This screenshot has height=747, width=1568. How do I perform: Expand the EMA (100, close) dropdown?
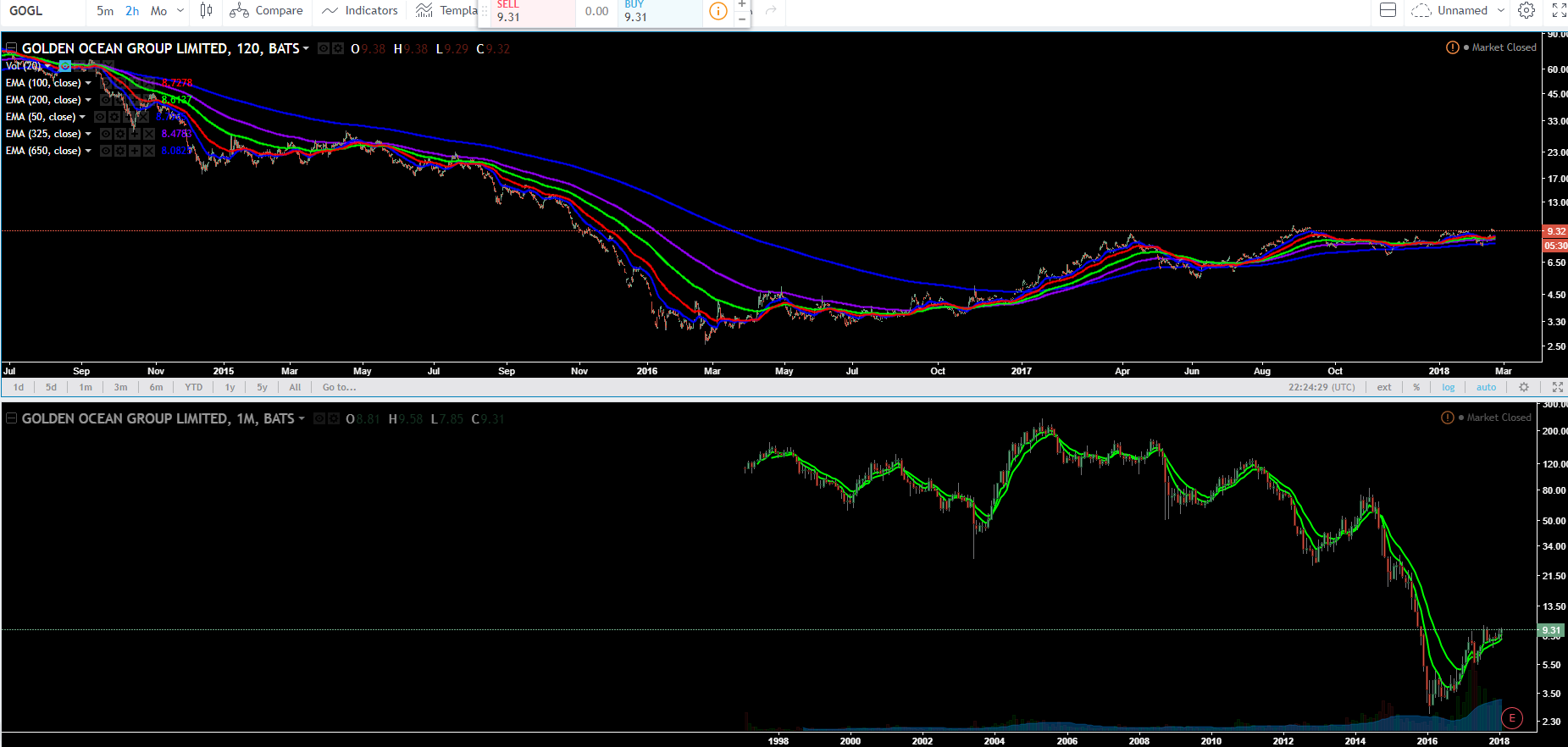point(88,83)
